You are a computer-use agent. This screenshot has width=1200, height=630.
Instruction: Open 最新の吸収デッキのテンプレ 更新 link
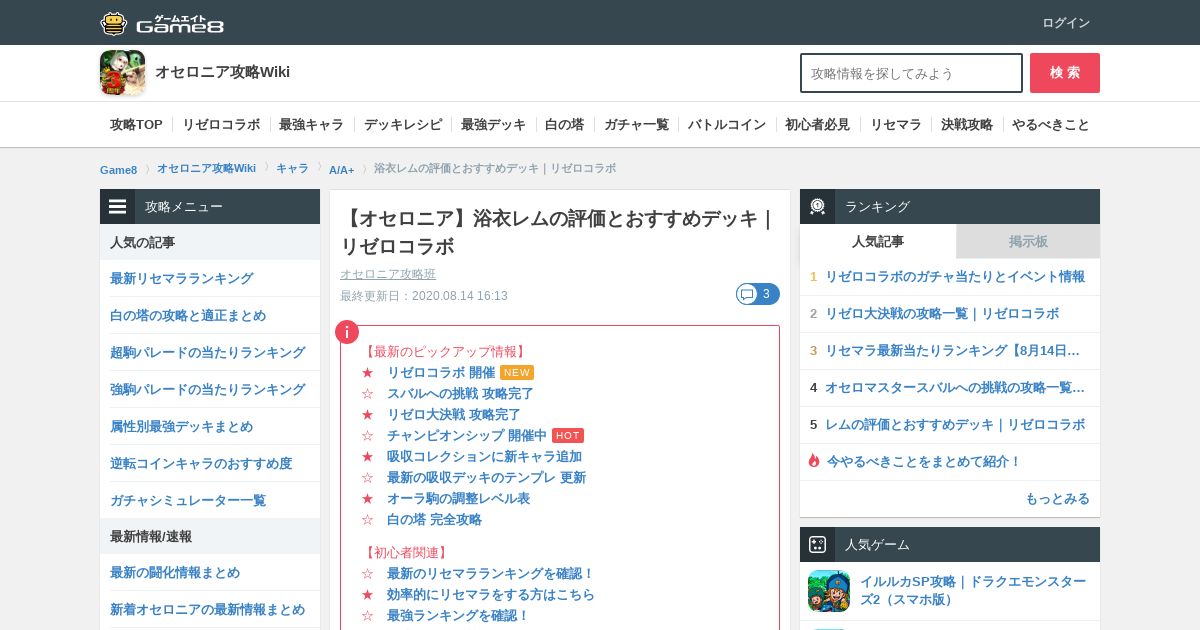(486, 477)
